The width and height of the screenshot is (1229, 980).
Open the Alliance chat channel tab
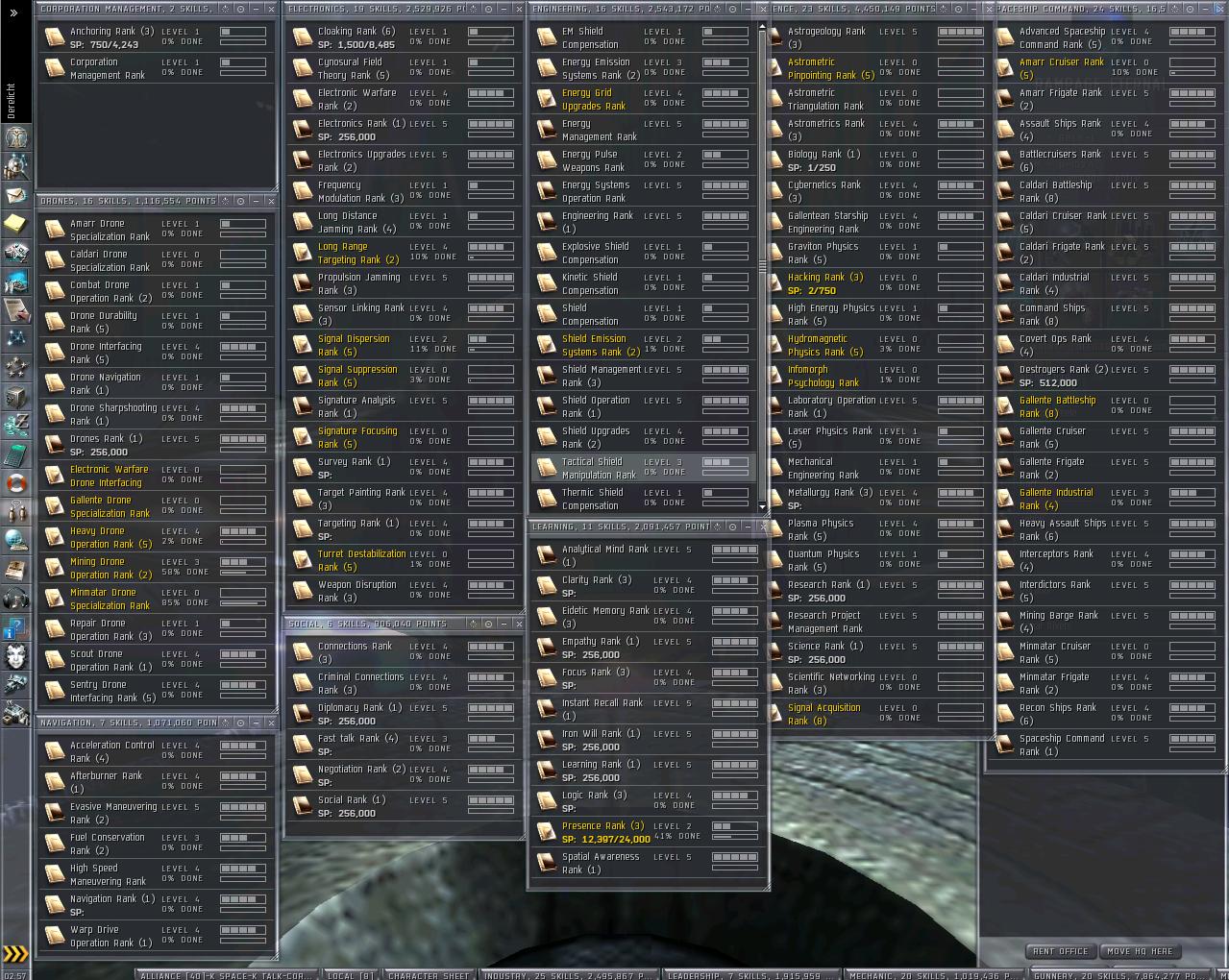[x=225, y=974]
